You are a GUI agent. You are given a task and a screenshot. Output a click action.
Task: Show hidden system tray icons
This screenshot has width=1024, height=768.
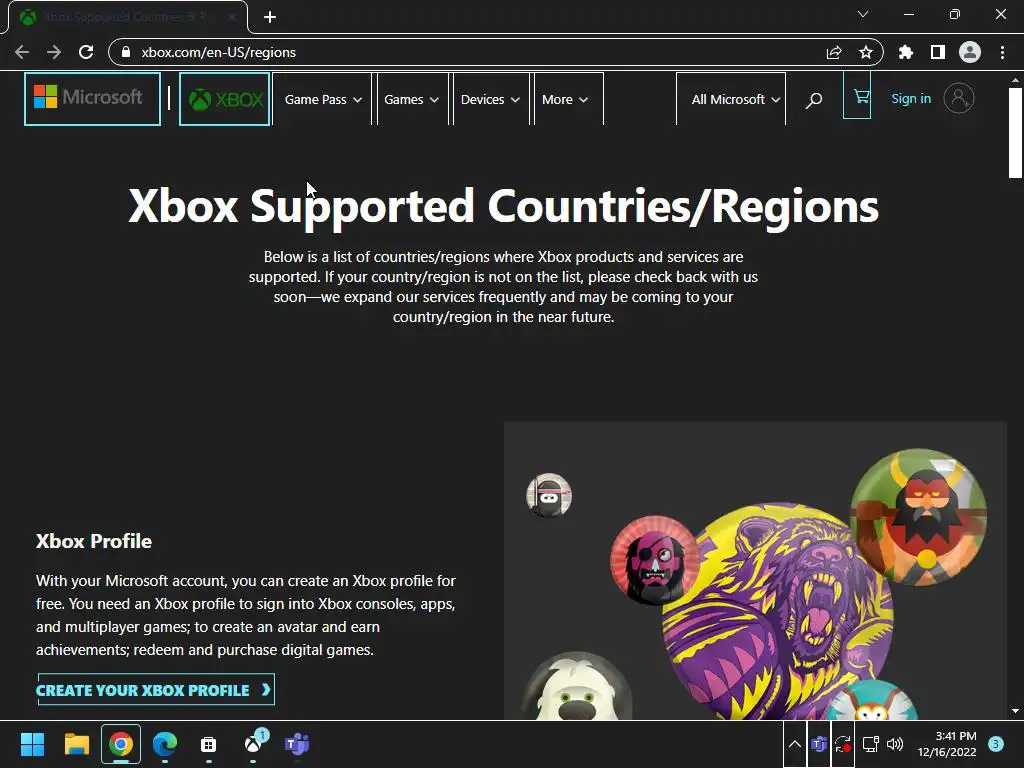point(795,744)
